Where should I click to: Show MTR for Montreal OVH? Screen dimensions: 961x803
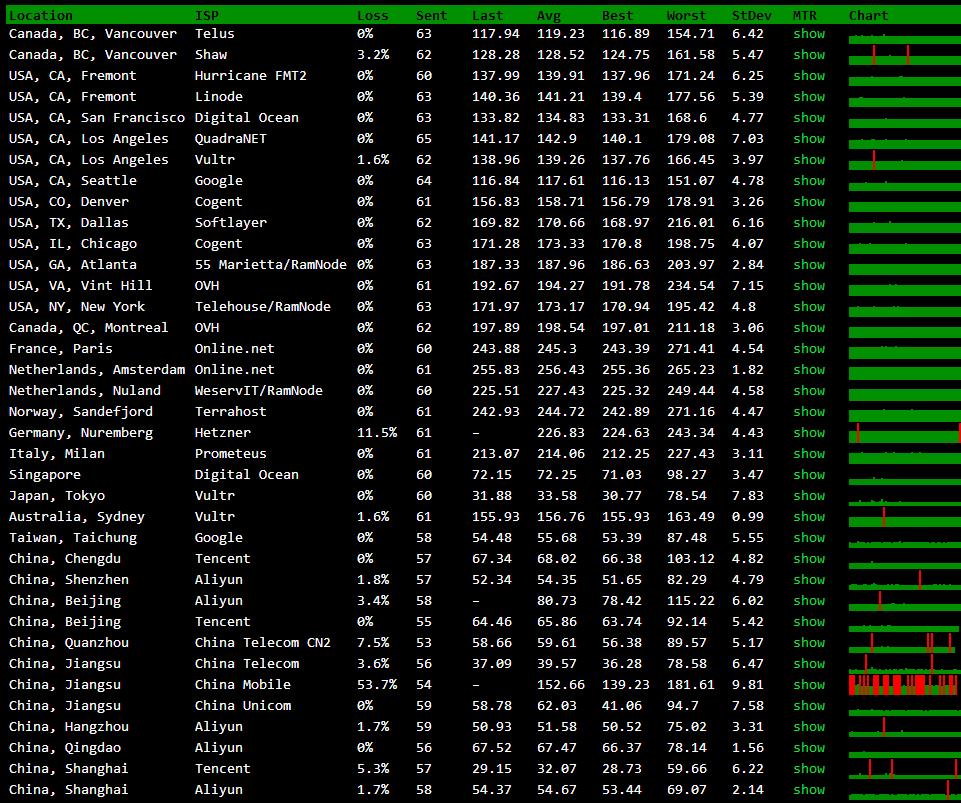[x=809, y=327]
